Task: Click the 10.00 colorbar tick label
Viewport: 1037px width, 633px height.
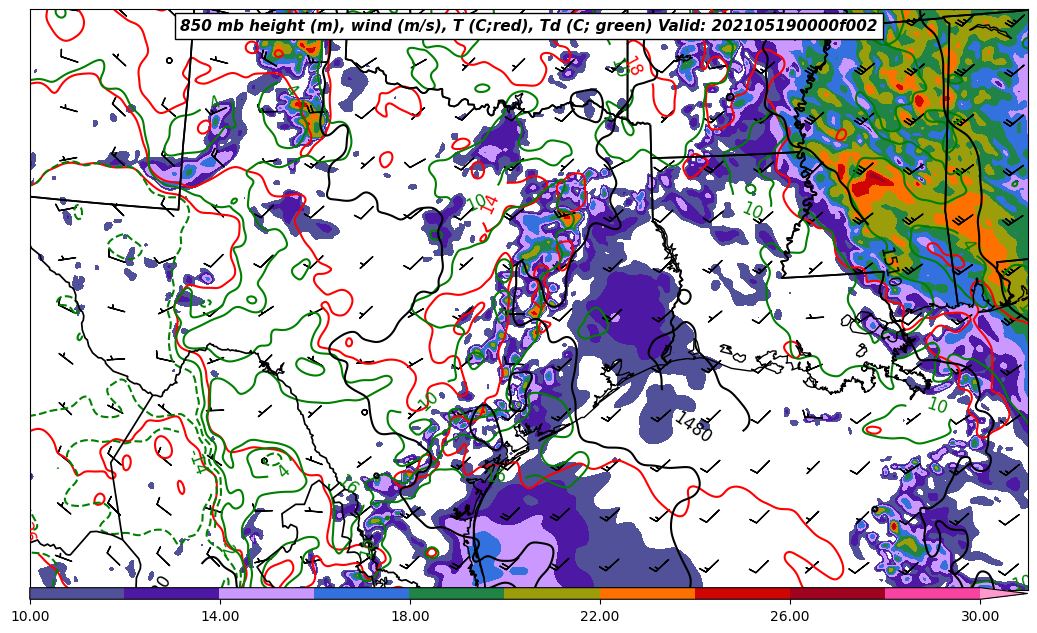Action: point(30,616)
